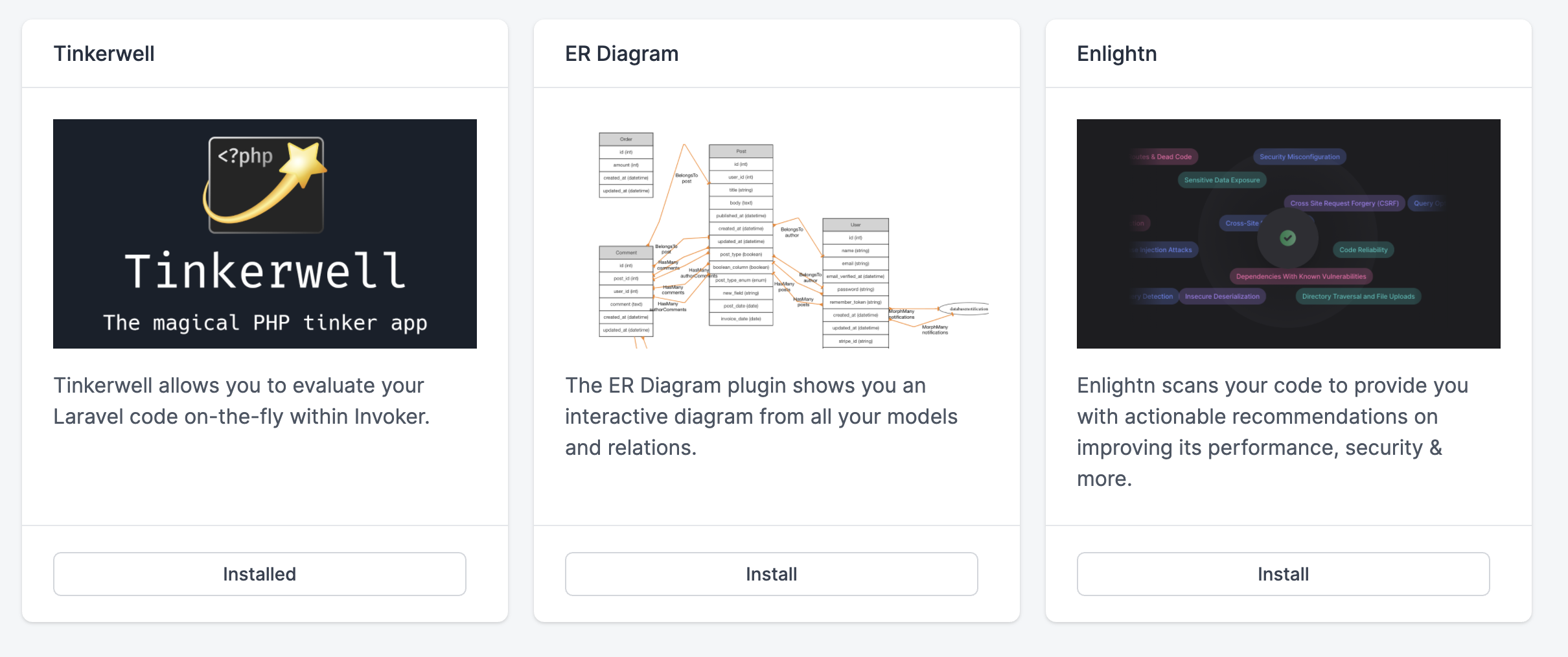This screenshot has width=1568, height=657.
Task: Select the "Security Misconfiguration" badge
Action: pos(1299,157)
